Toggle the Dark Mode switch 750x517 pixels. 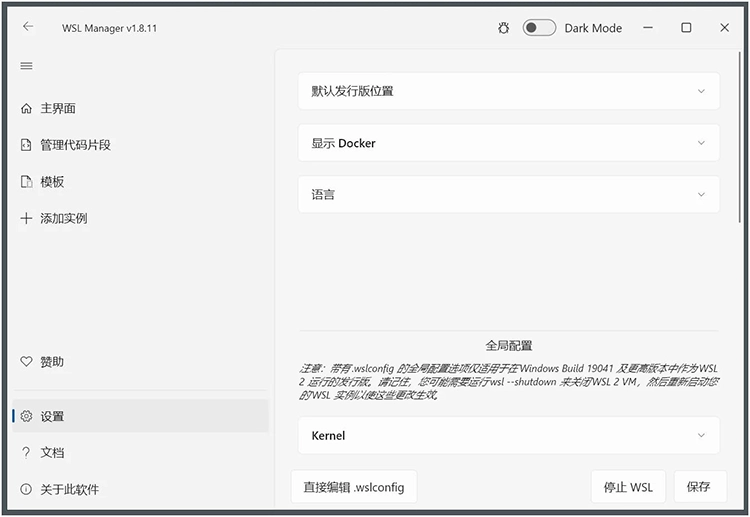539,28
